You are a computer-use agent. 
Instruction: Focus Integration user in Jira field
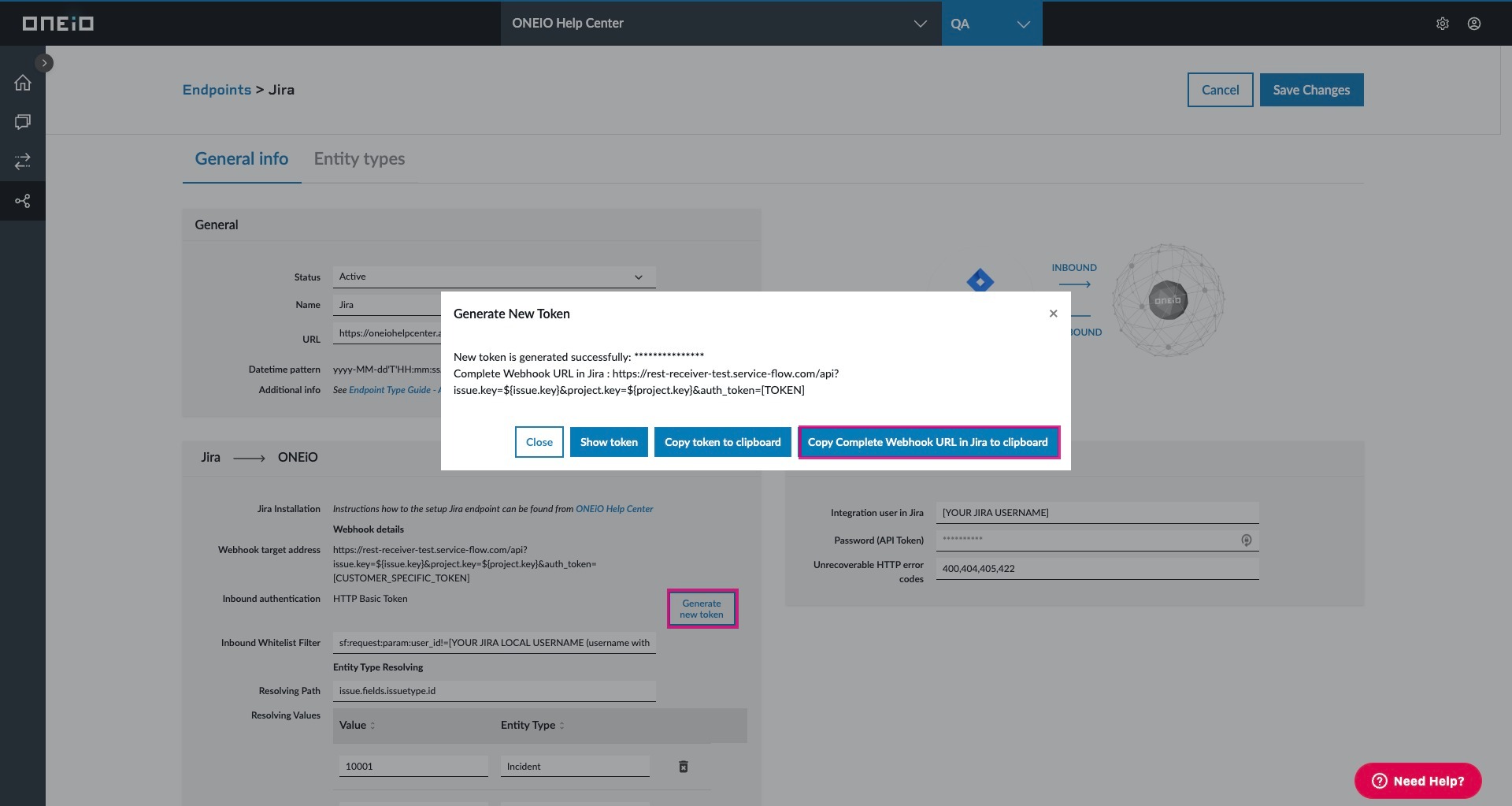[1097, 513]
